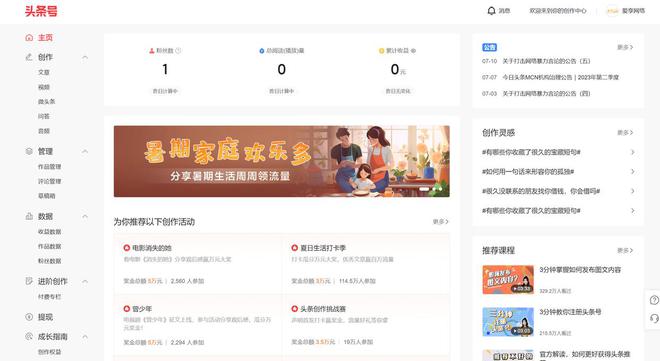The height and width of the screenshot is (361, 660).
Task: Collapse the 管理 sidebar section
Action: pos(85,151)
